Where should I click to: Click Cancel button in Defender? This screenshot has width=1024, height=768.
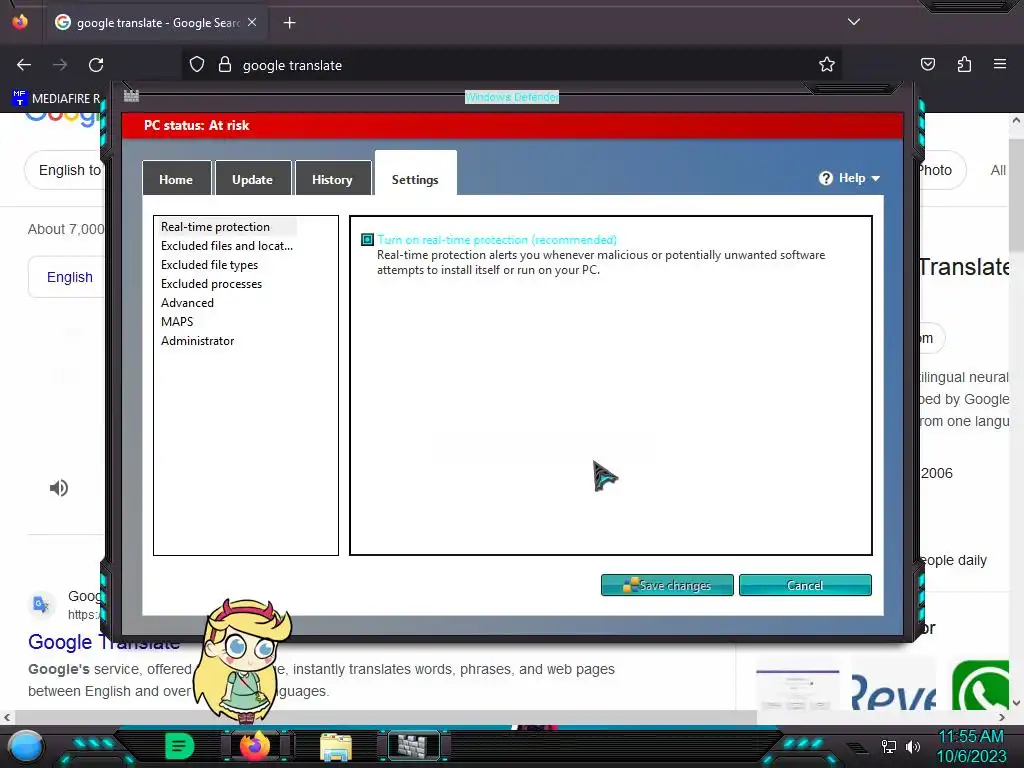[x=805, y=585]
